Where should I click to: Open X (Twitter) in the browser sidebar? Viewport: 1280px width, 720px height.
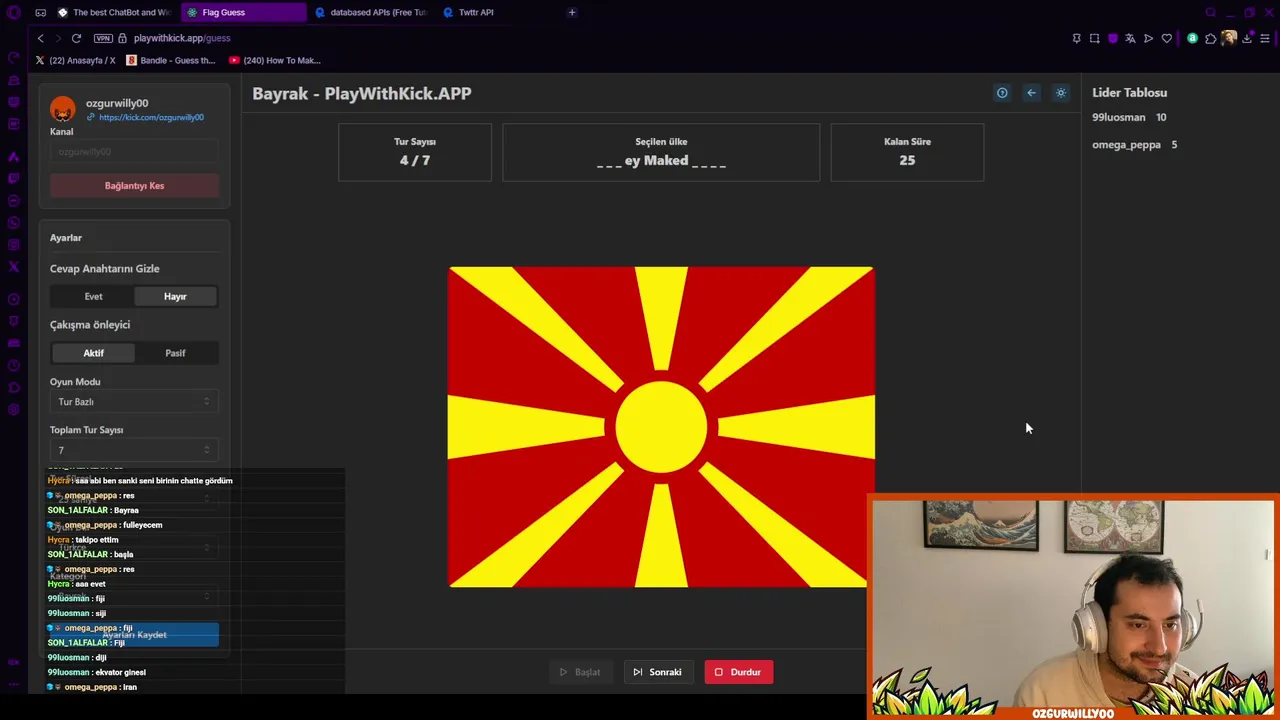pos(14,267)
